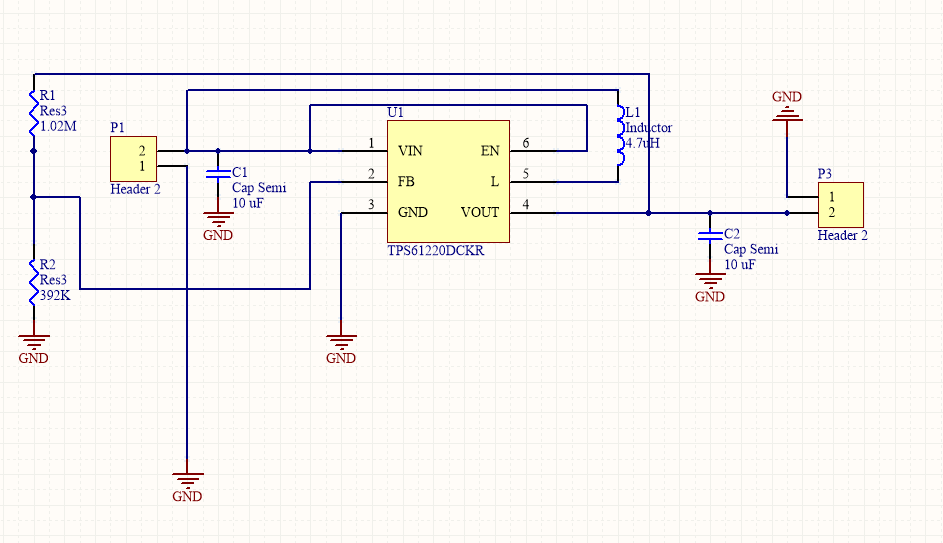
Task: Click Res3 comment near R2
Action: point(53,280)
